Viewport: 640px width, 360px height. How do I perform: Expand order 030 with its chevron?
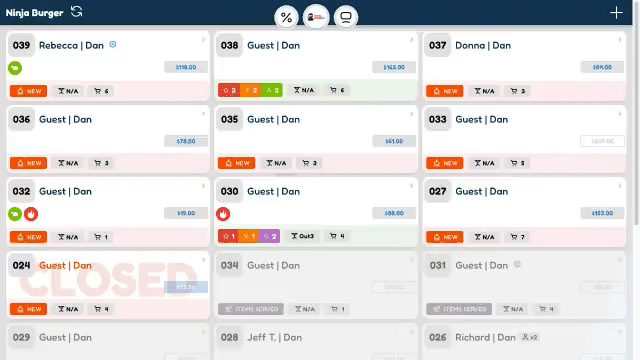coord(411,186)
